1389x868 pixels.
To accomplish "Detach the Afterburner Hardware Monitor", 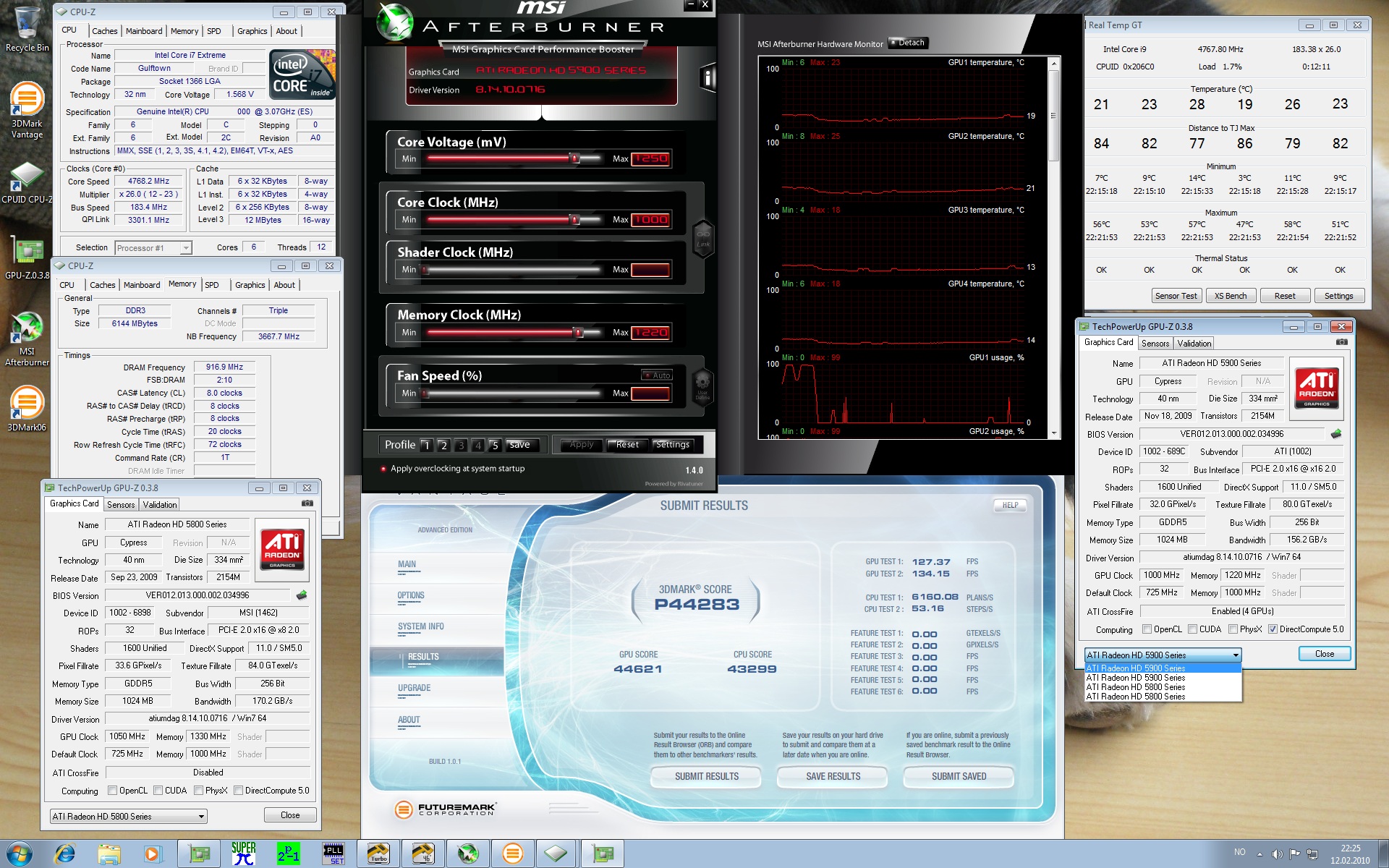I will point(908,43).
